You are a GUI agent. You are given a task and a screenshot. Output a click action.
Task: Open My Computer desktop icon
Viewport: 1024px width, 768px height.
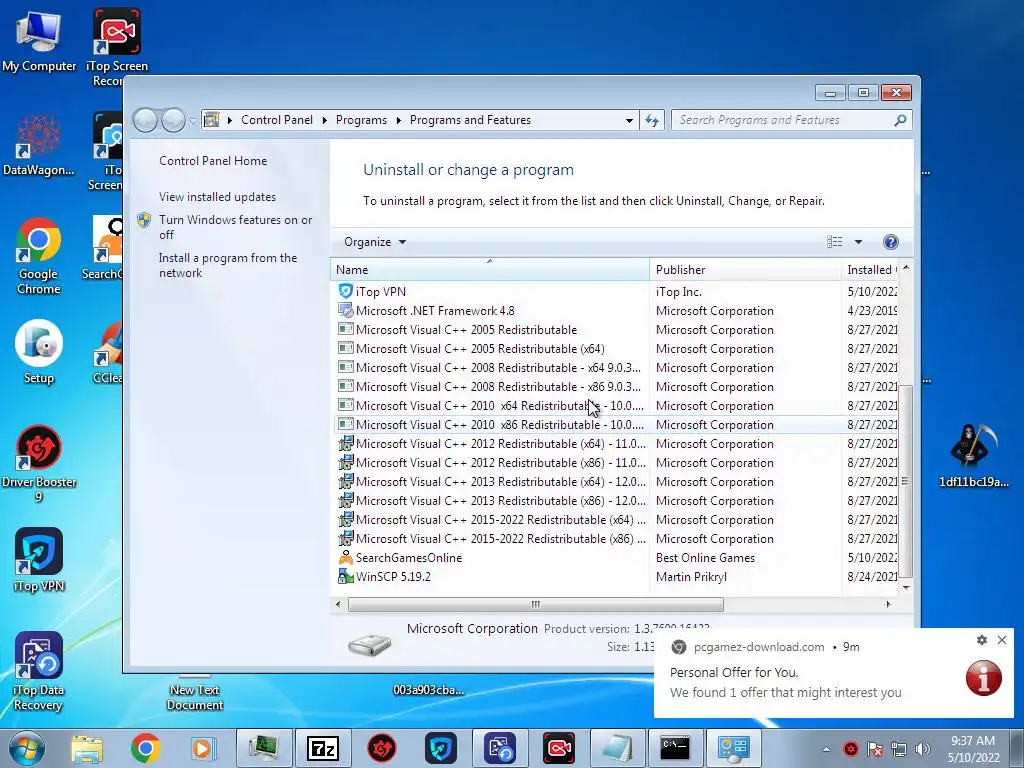pyautogui.click(x=39, y=40)
